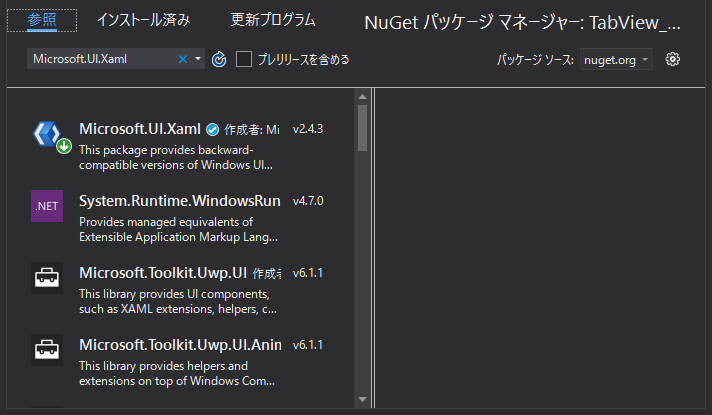Click version v2.4.3 of Microsoft.UI.Xaml

[308, 129]
